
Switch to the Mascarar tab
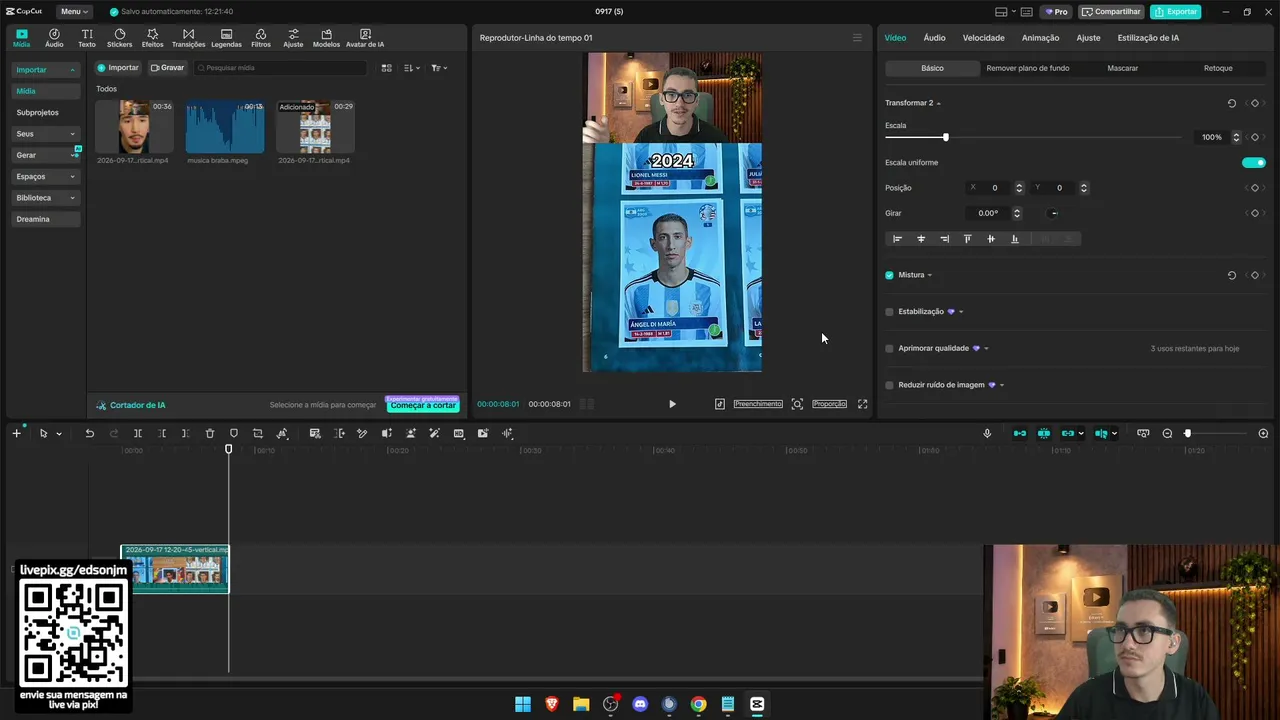[1122, 68]
